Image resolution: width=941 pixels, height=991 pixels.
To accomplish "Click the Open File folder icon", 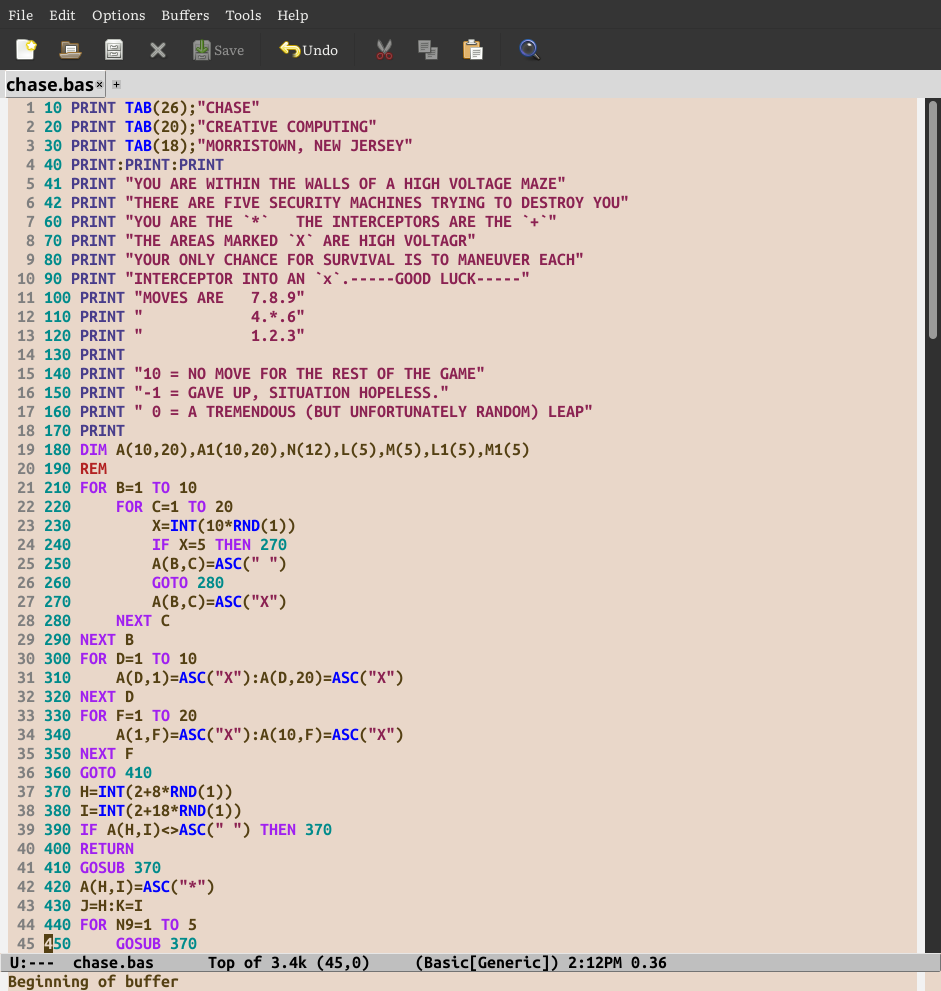I will point(70,49).
